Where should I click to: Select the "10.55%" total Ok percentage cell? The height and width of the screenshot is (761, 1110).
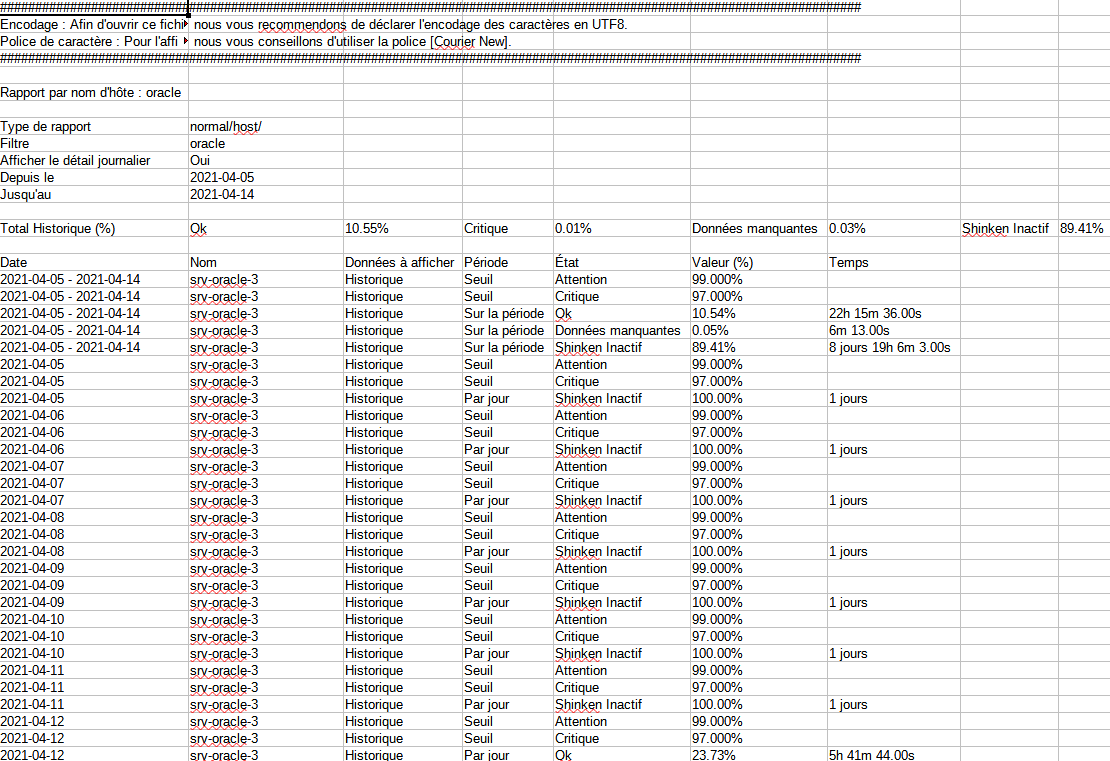click(367, 229)
